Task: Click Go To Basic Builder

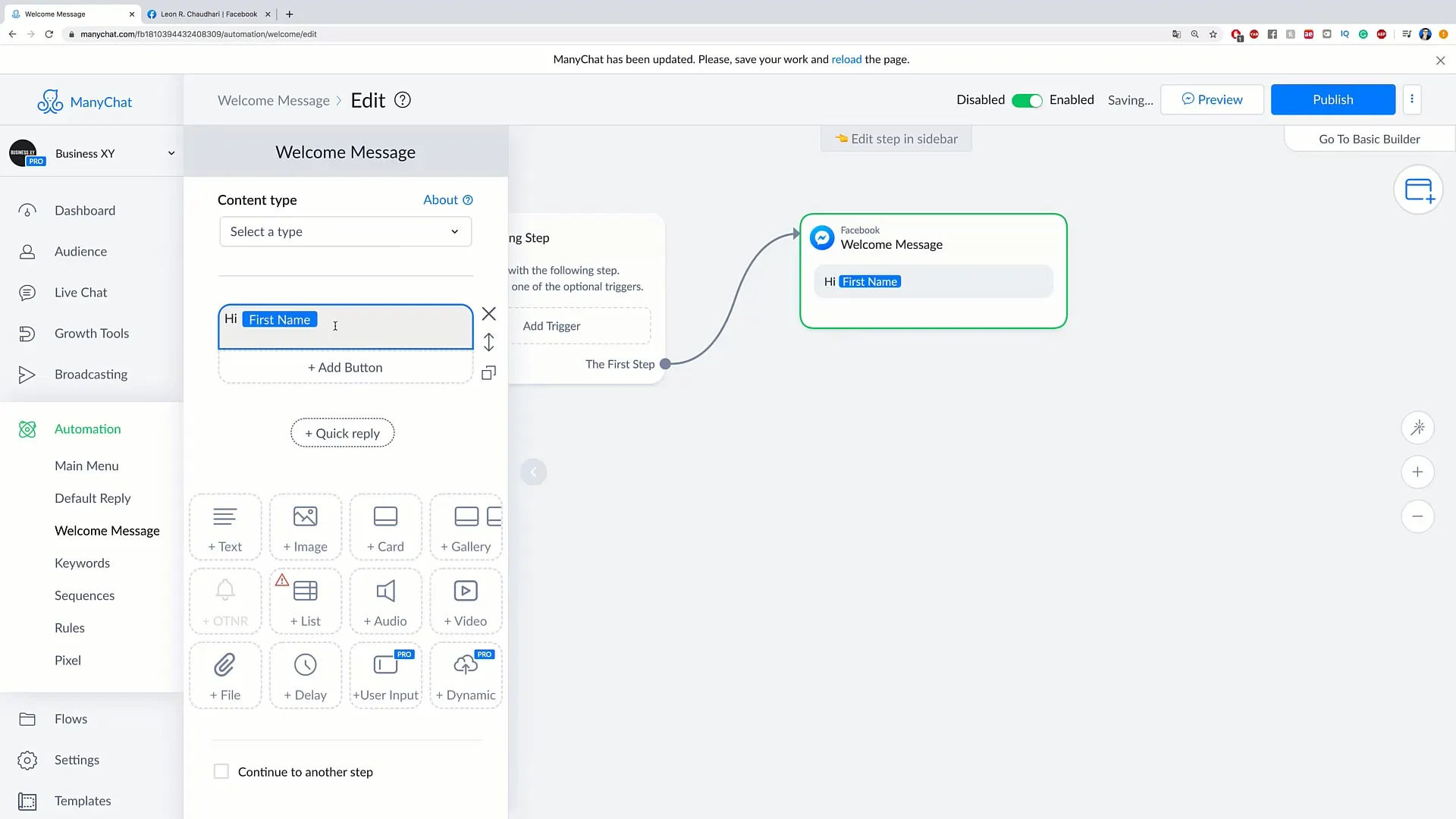Action: tap(1370, 140)
